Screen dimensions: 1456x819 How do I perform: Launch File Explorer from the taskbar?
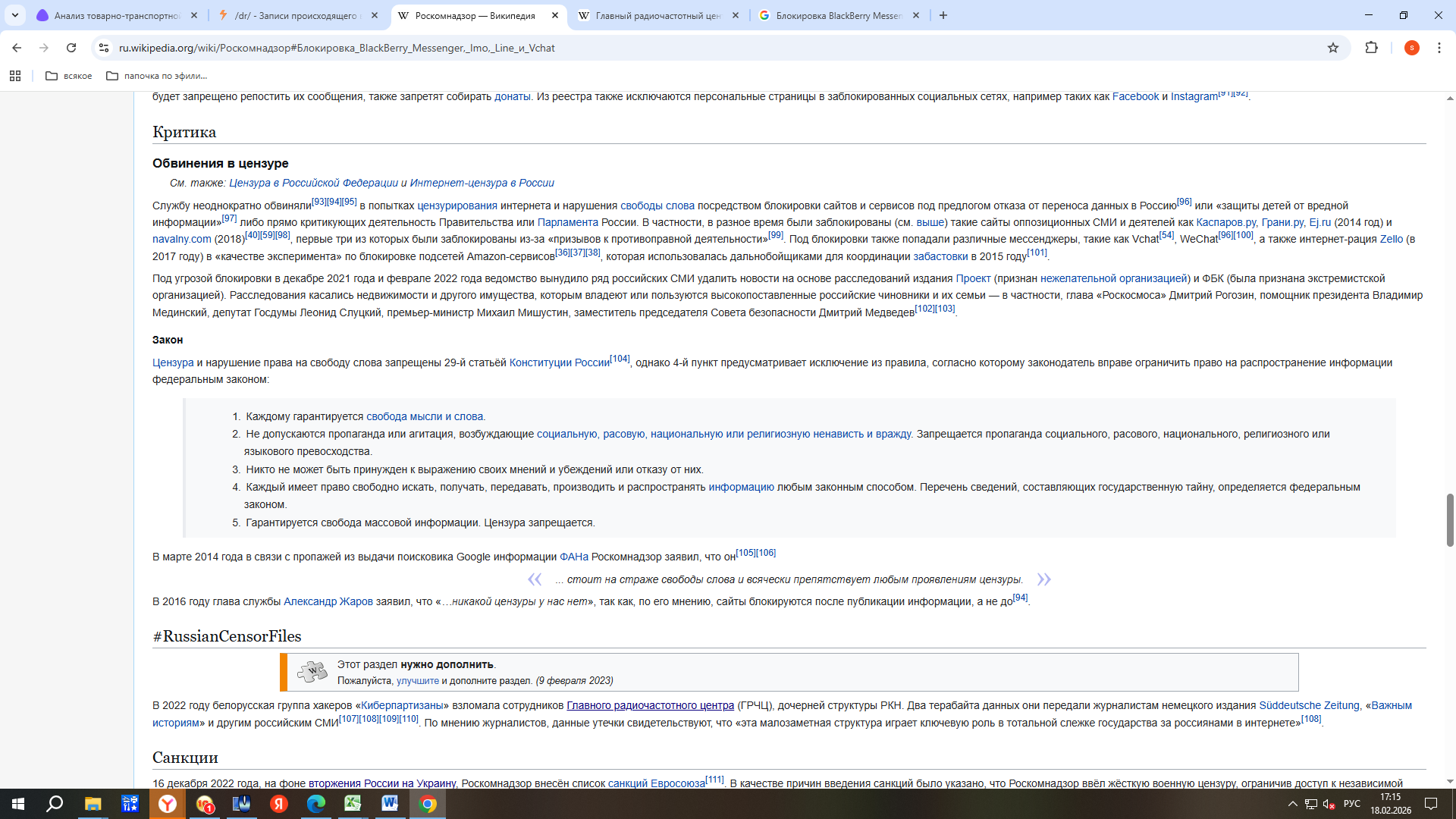pos(93,804)
